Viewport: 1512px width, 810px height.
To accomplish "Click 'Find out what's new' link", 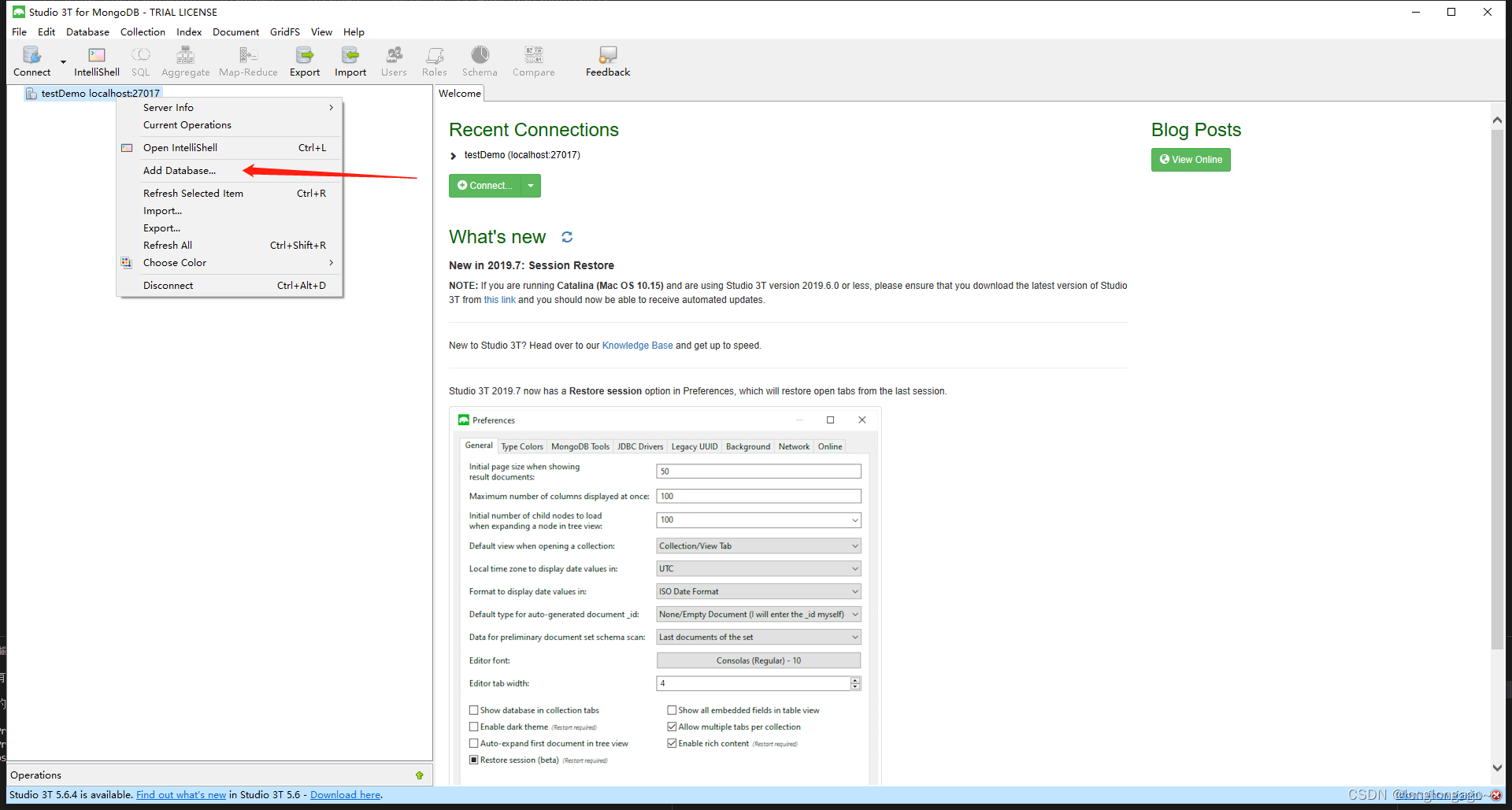I will click(181, 795).
